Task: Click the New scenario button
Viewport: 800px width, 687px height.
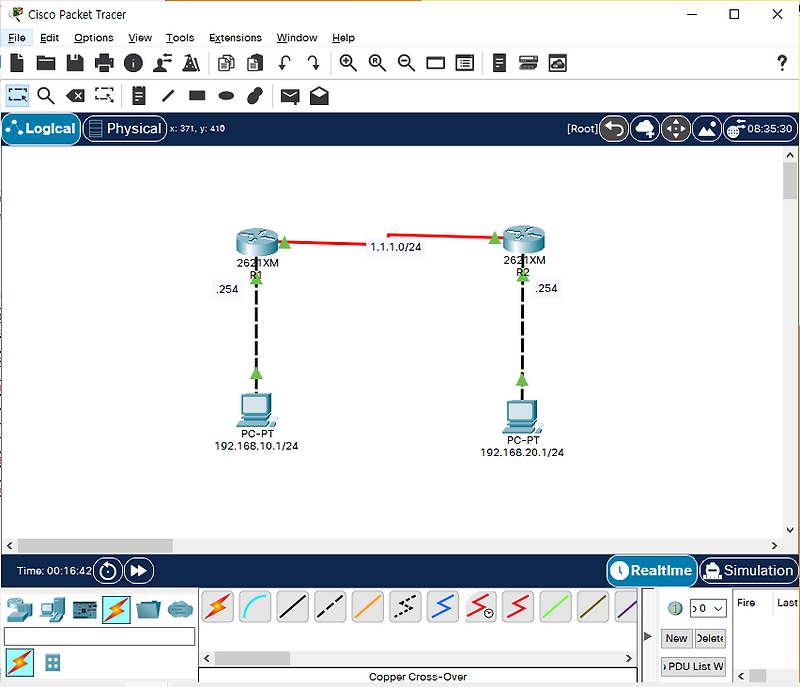Action: pos(677,638)
